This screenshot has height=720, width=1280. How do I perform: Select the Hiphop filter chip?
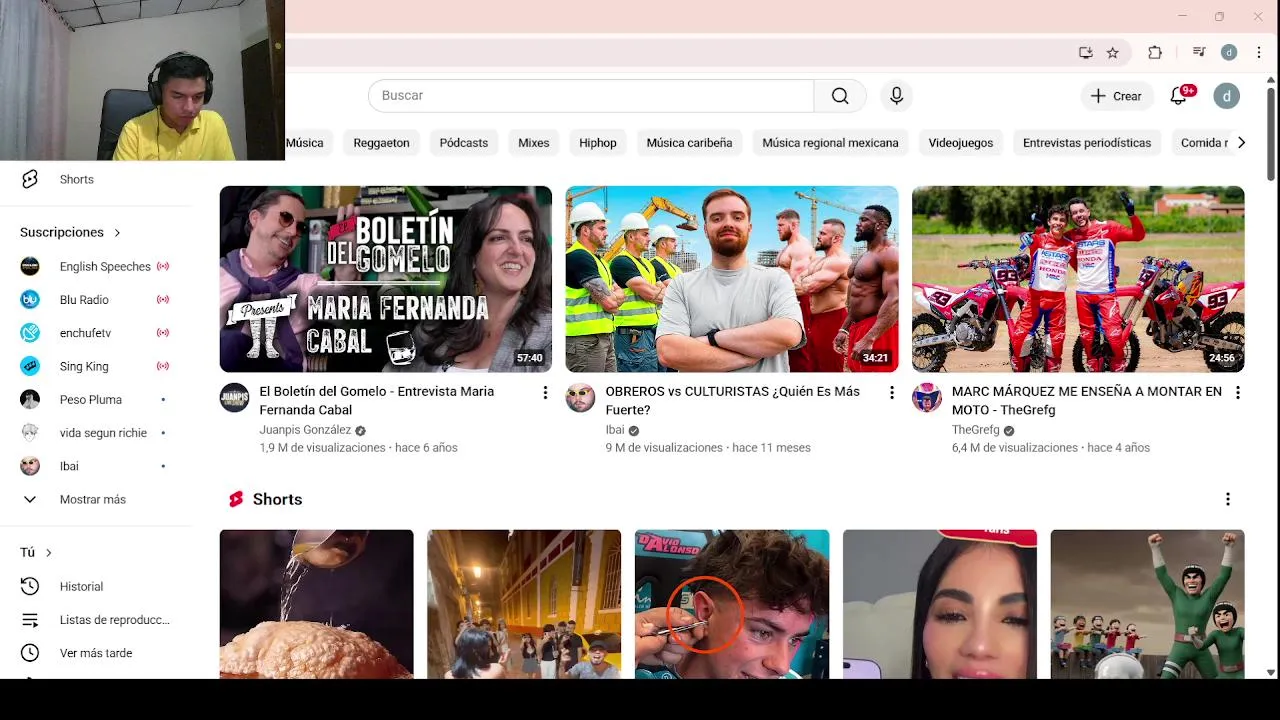[x=598, y=143]
